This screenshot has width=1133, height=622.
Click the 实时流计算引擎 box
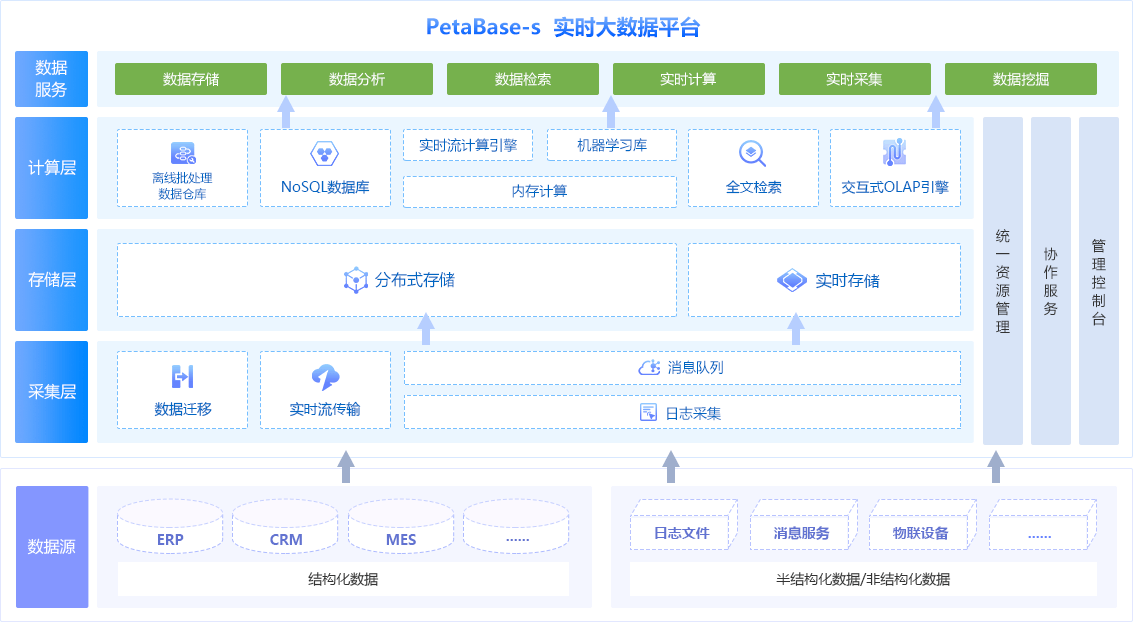click(468, 145)
